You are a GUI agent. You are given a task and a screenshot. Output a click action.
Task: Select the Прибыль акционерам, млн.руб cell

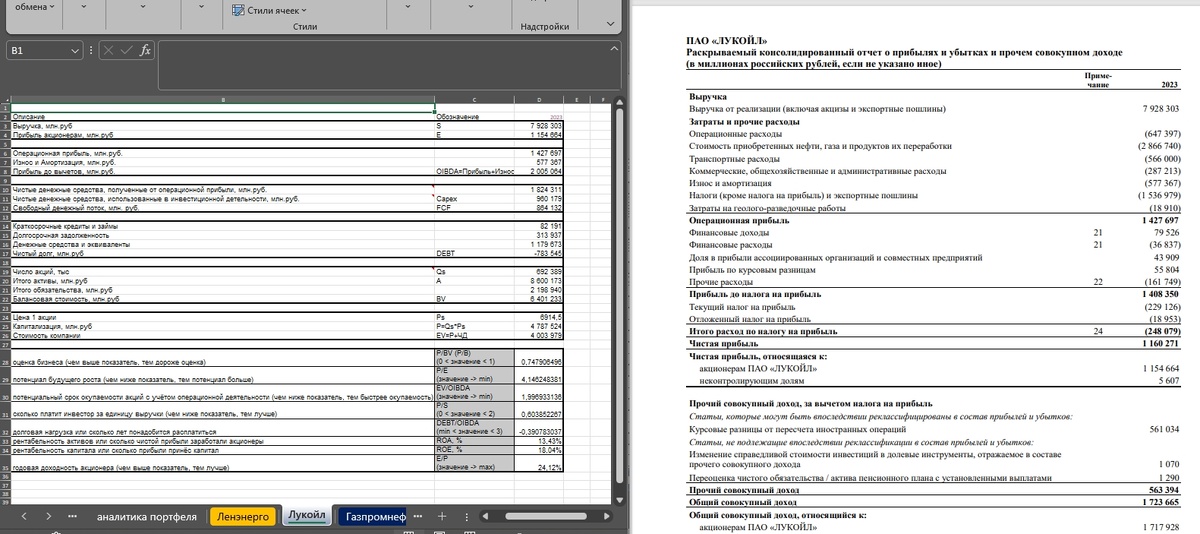tap(222, 133)
